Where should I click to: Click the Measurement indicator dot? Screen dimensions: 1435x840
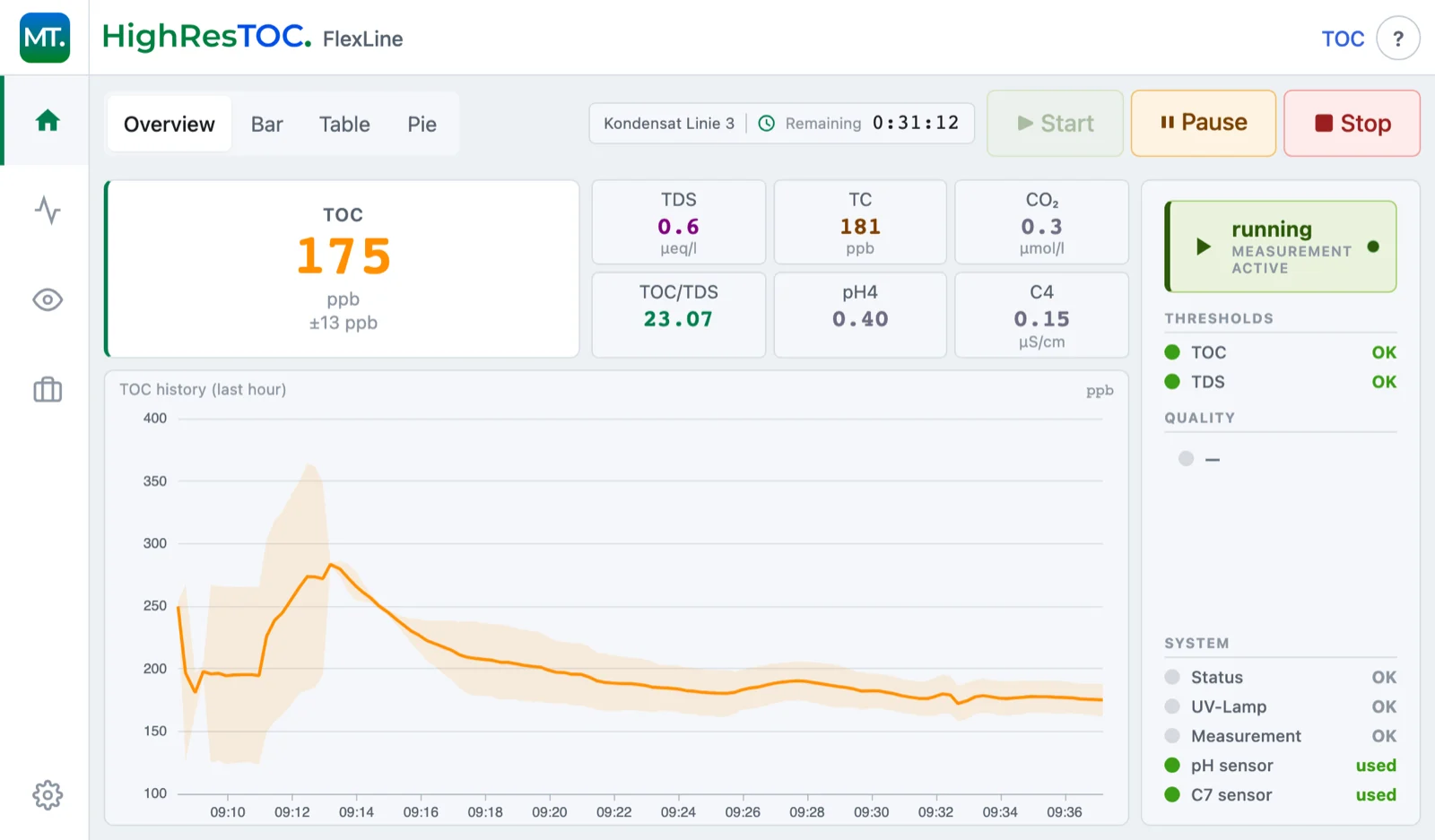tap(1172, 736)
